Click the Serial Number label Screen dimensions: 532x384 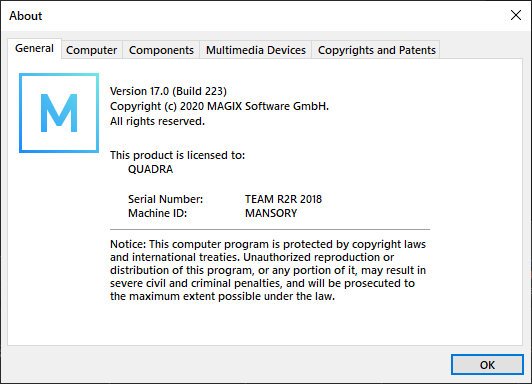coord(165,199)
